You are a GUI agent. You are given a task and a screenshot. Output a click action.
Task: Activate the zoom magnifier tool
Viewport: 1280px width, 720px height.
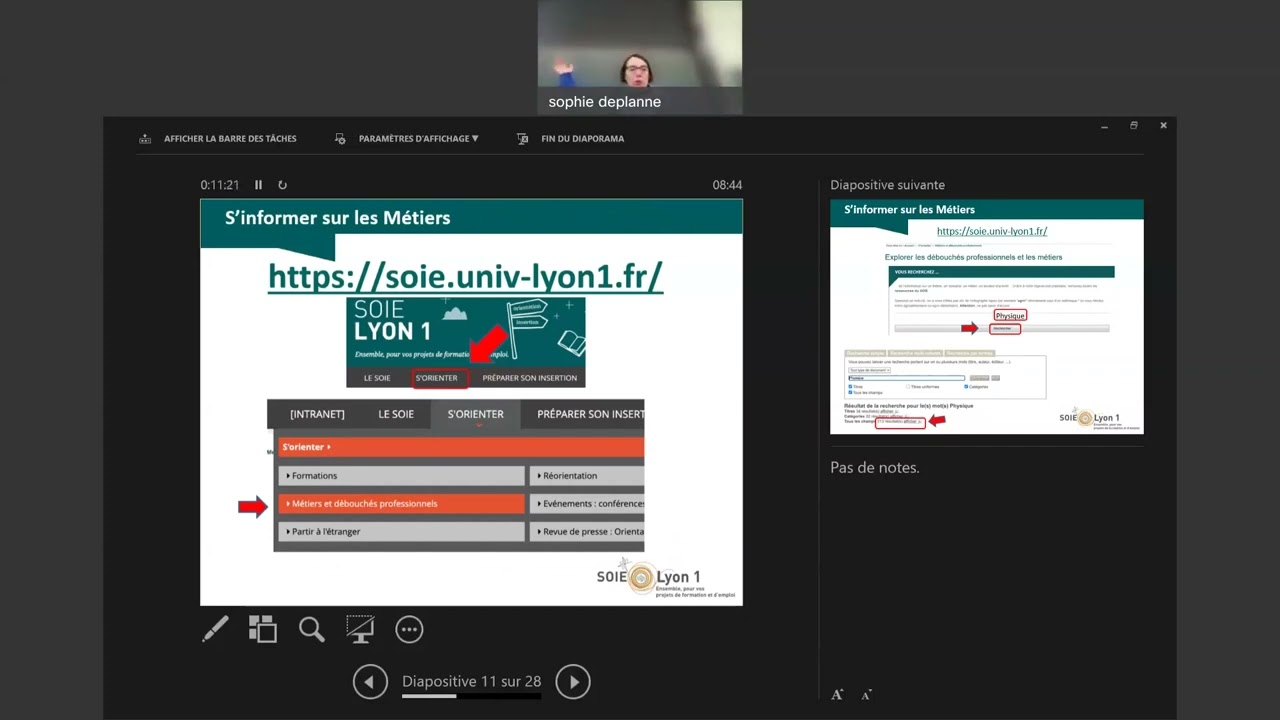[312, 629]
